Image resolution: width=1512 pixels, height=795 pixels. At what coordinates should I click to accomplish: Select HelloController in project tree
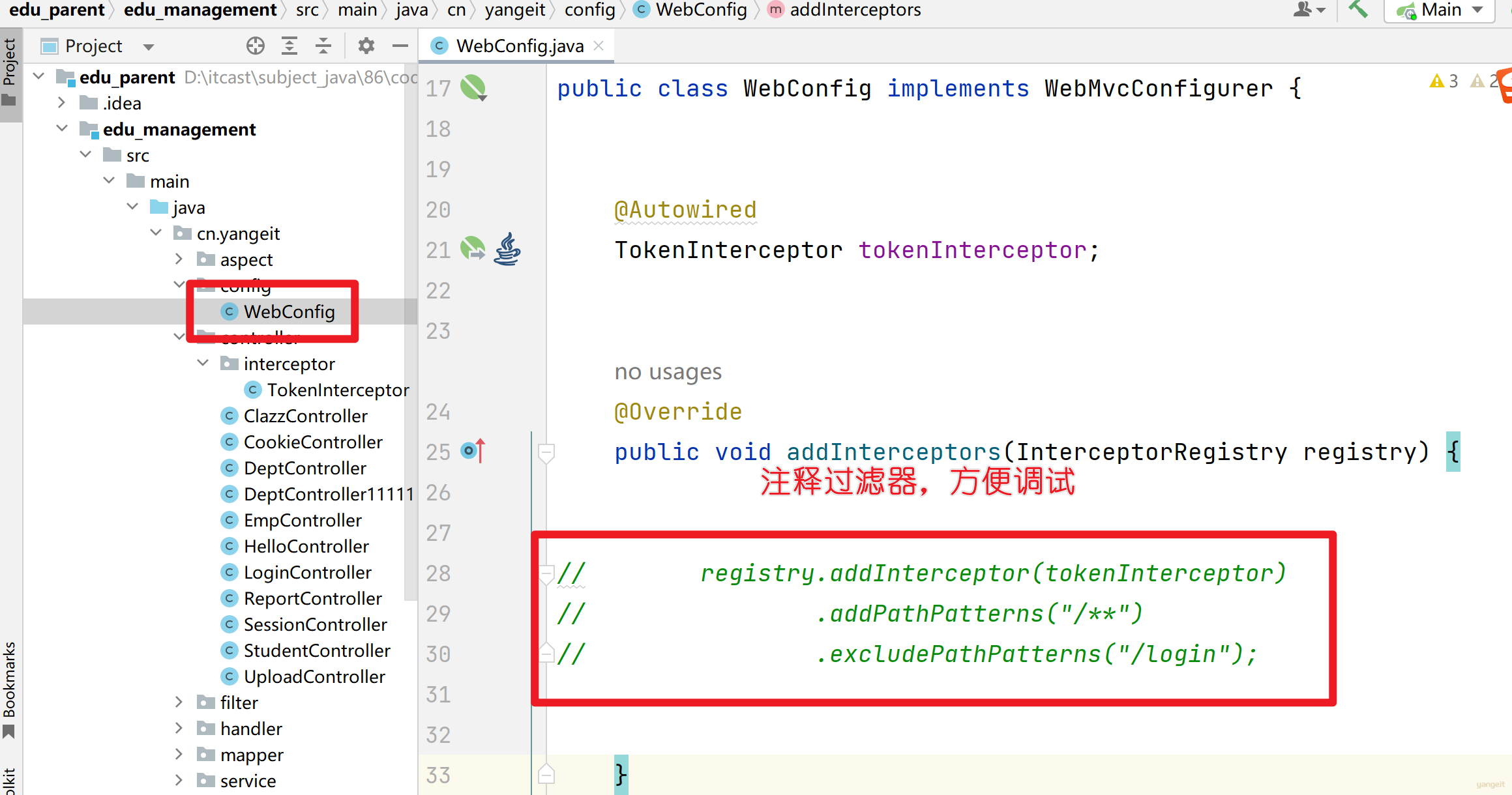click(x=295, y=546)
